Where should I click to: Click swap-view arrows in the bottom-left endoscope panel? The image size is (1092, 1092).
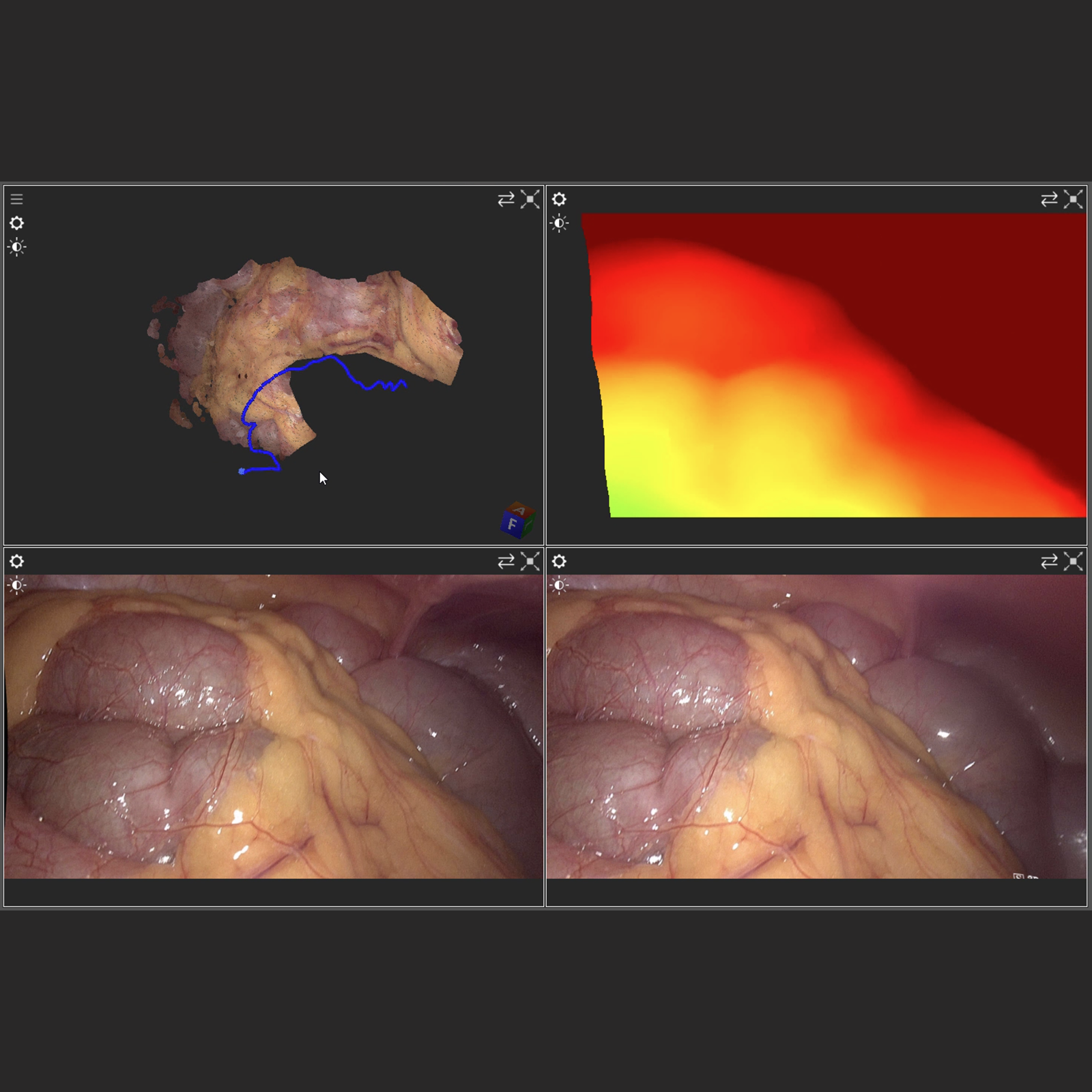tap(506, 561)
